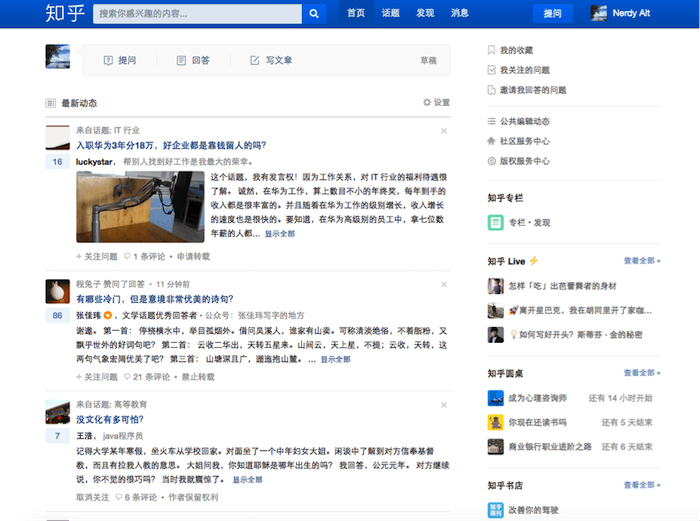Open the 消息 nav tab
This screenshot has height=521, width=700.
tap(459, 13)
